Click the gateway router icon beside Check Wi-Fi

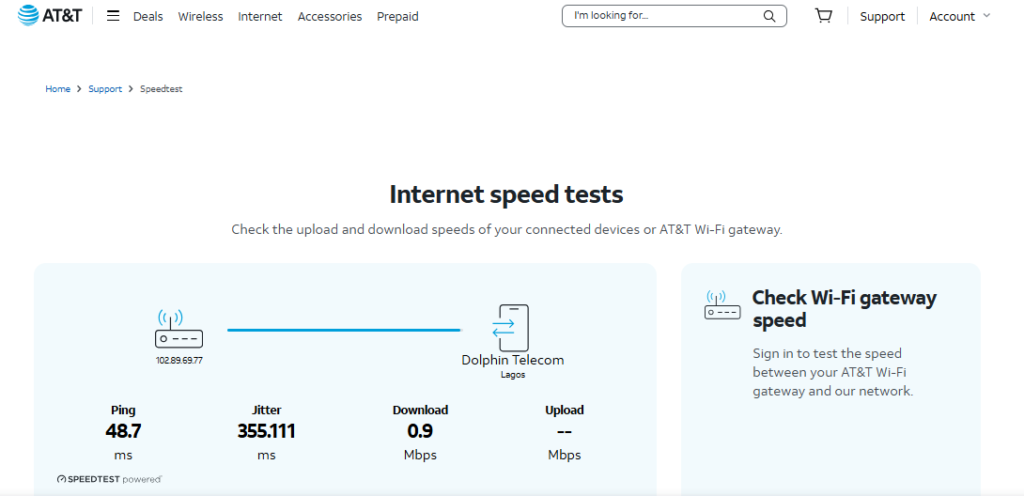pyautogui.click(x=722, y=305)
